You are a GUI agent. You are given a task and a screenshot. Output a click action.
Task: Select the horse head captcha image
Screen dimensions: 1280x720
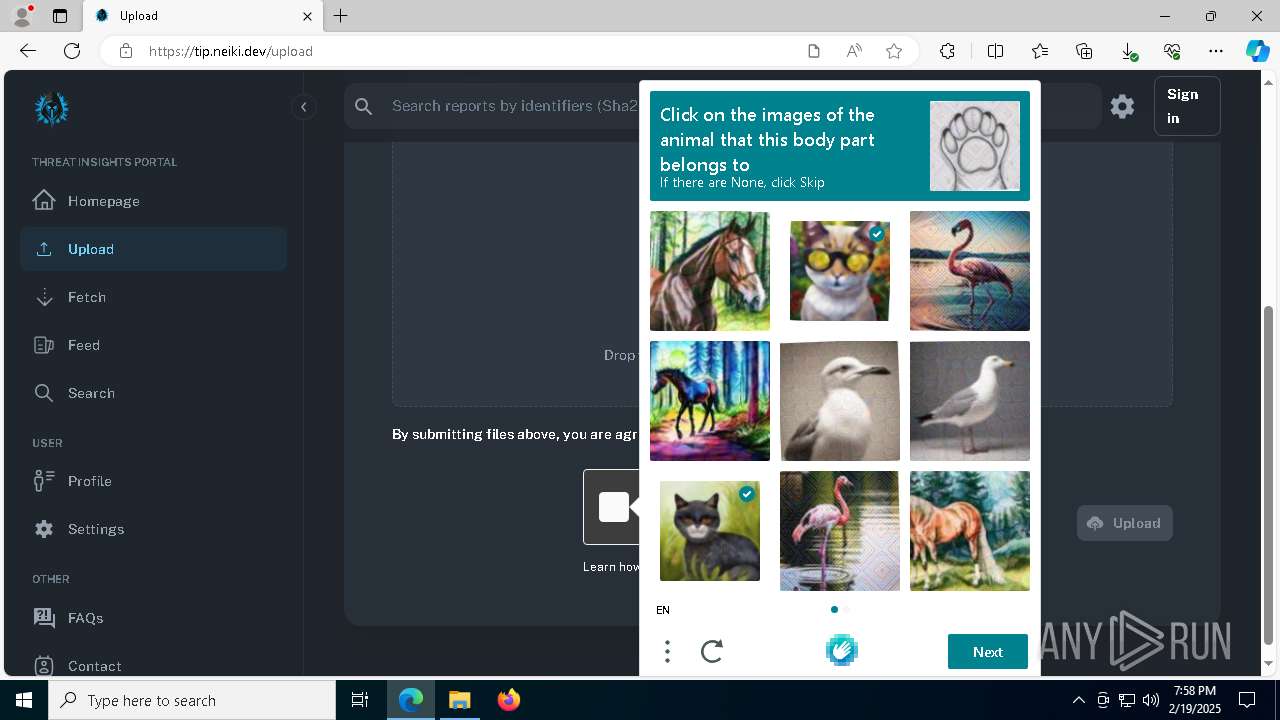(x=710, y=271)
